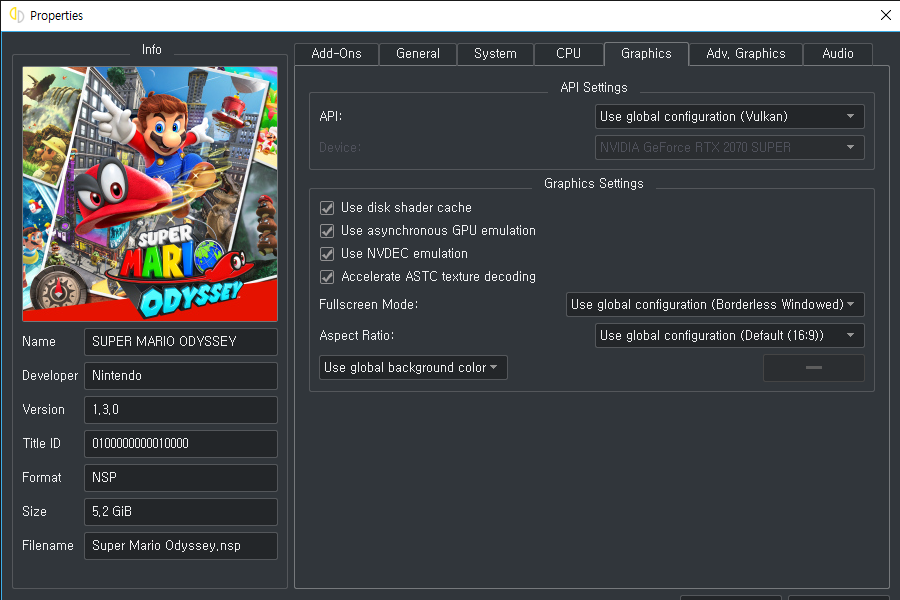Click the Filename field Super Mario Odyssey.nsp

181,545
